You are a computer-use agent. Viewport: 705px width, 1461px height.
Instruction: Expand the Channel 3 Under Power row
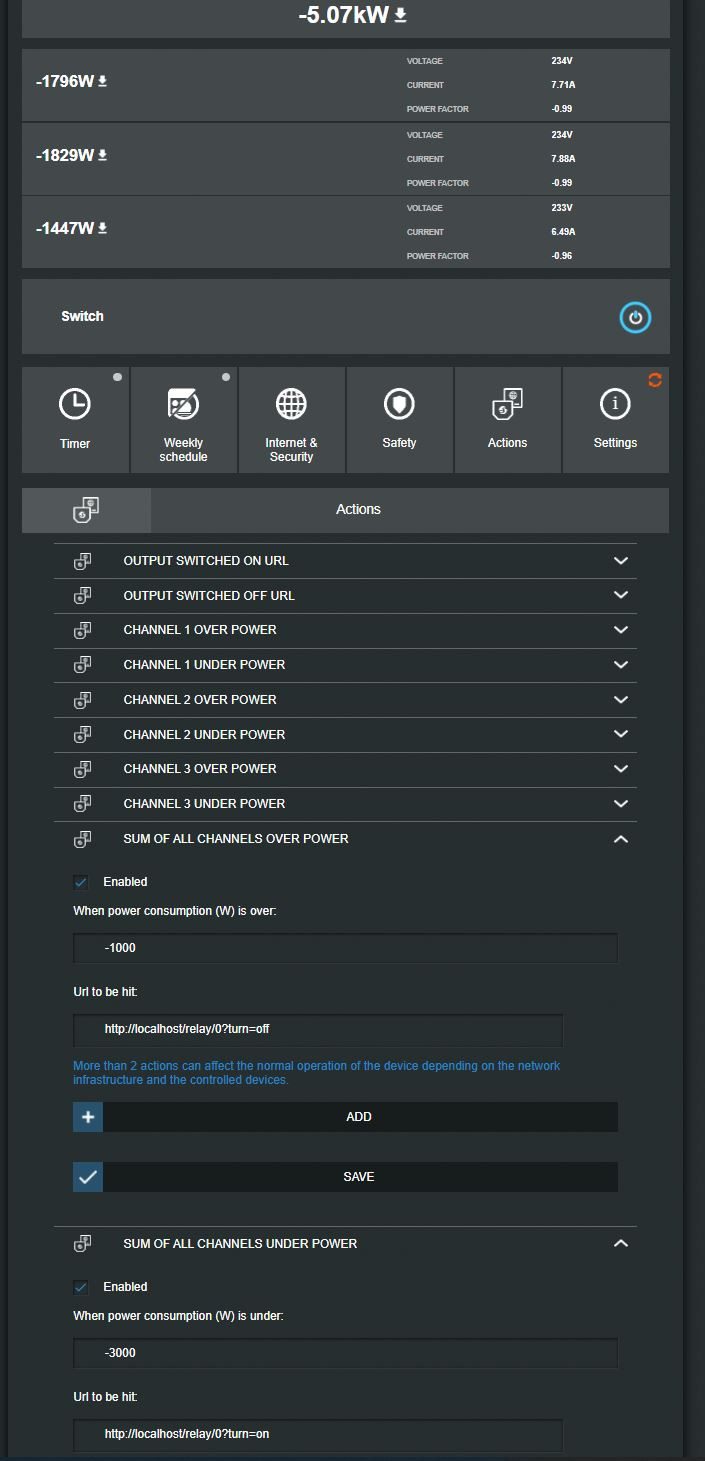pyautogui.click(x=620, y=804)
